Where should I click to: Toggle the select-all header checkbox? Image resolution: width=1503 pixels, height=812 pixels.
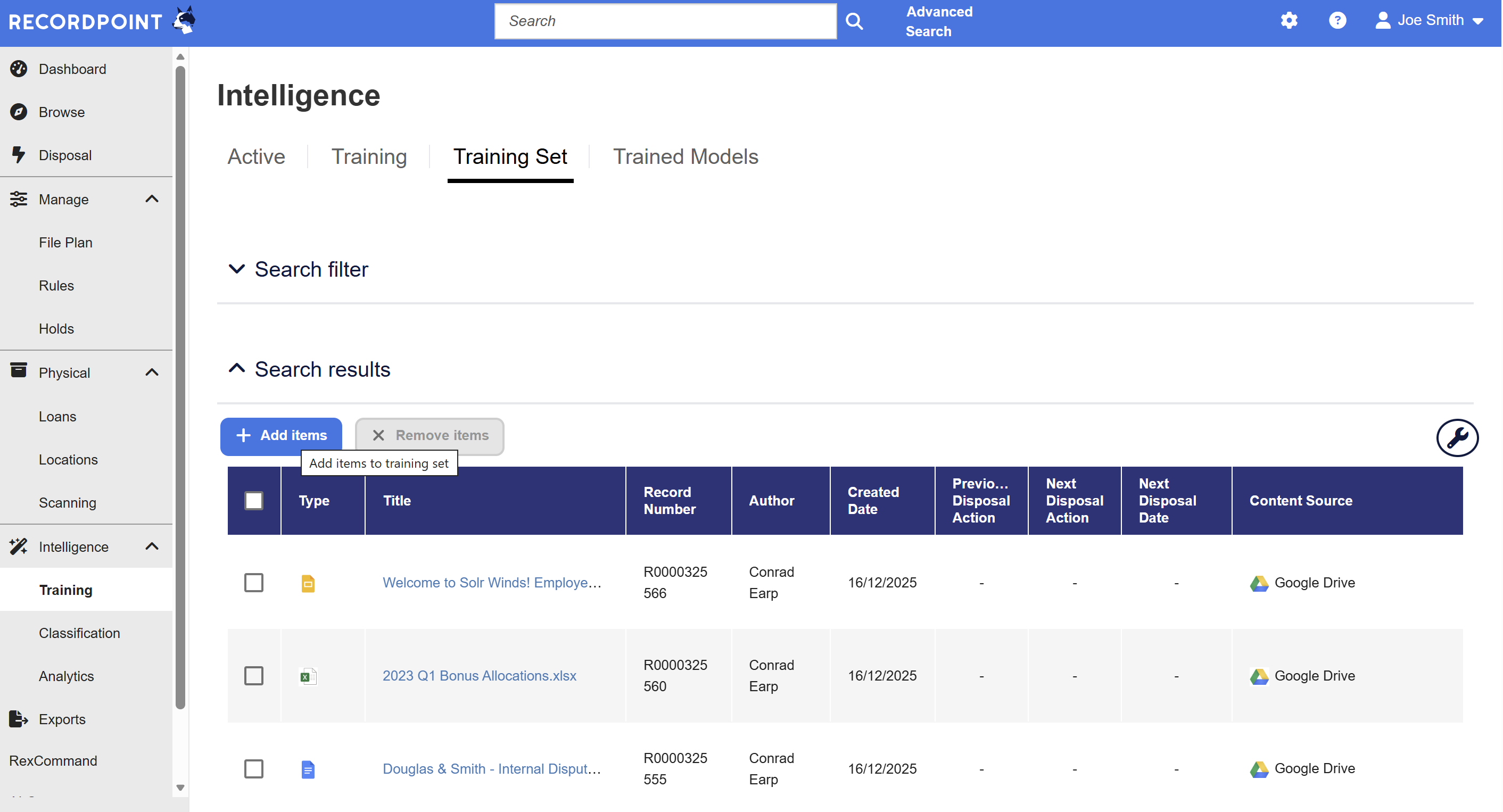click(254, 501)
